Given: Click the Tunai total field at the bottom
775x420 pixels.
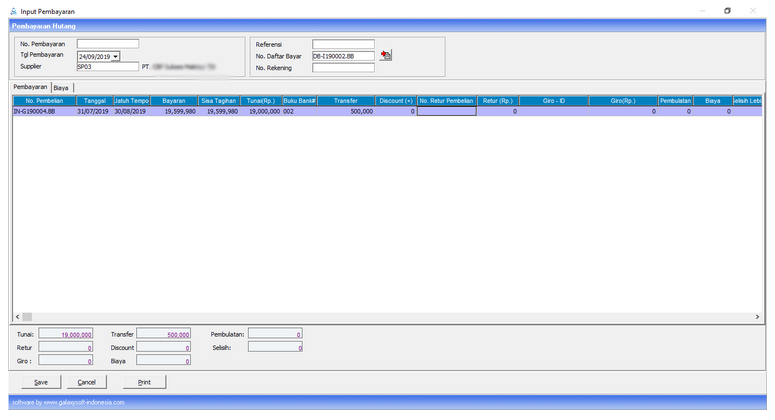Looking at the screenshot, I should [x=67, y=334].
